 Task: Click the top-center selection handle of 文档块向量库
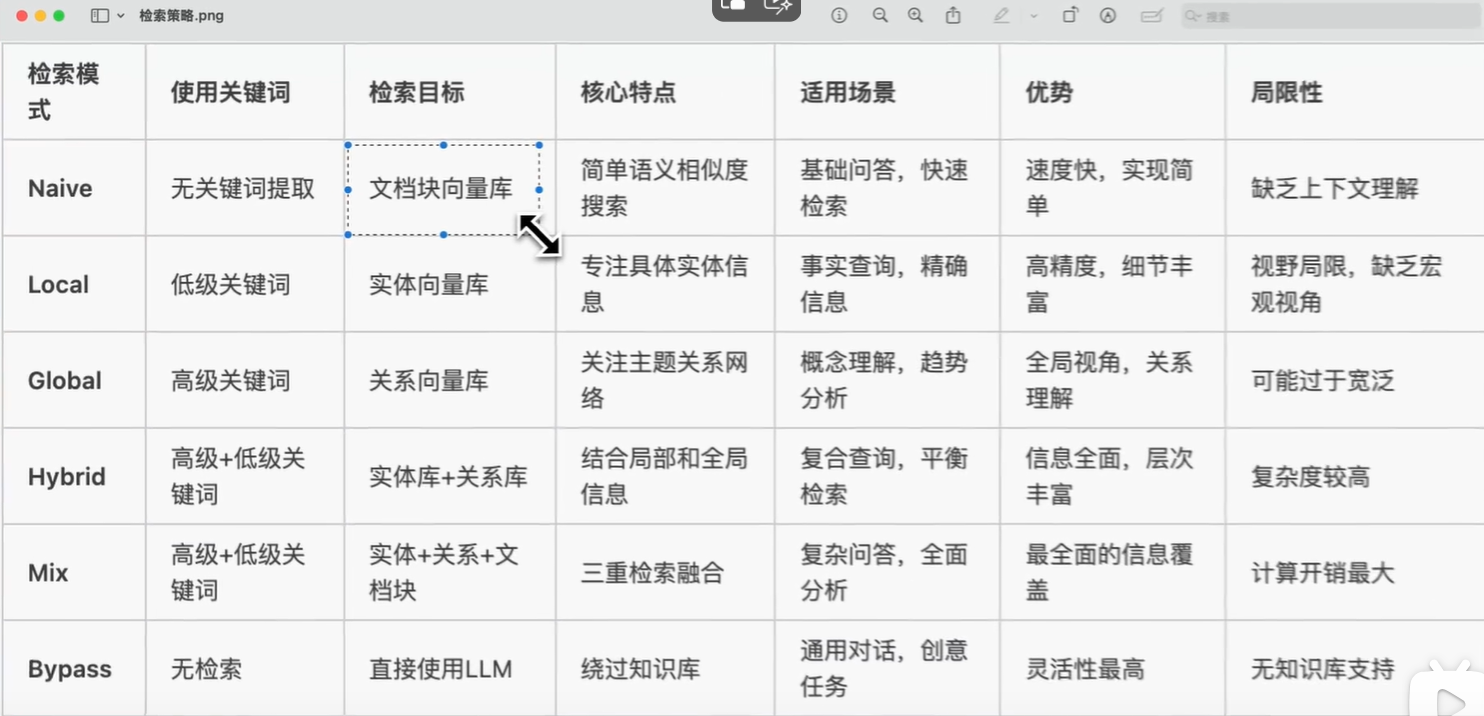click(444, 145)
